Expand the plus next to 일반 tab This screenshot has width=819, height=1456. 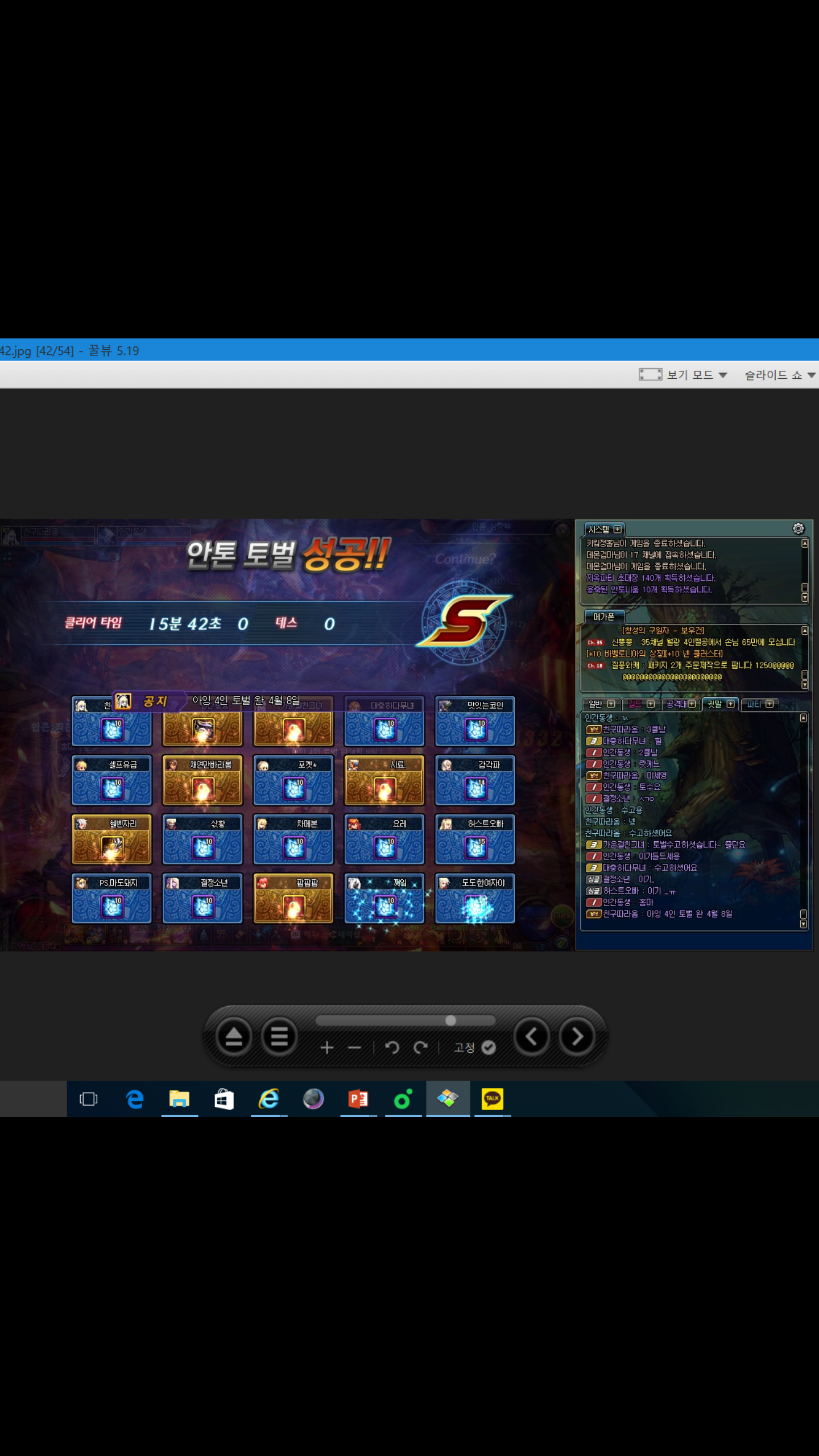click(611, 704)
